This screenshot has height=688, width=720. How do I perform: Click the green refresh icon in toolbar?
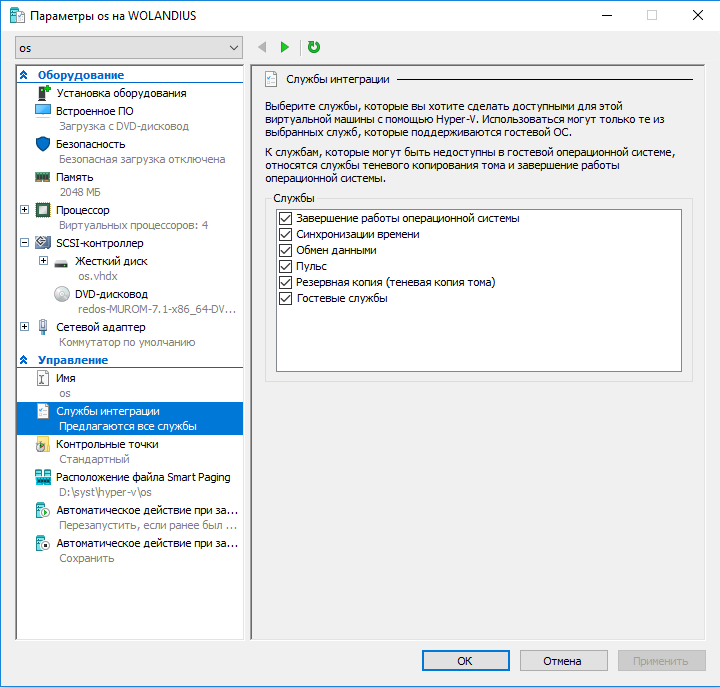click(314, 47)
